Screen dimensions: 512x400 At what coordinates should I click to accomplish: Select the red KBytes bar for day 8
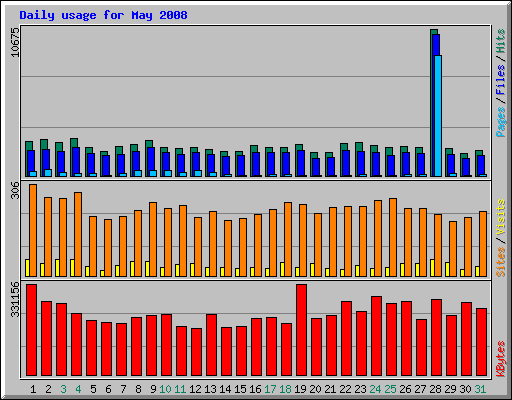pyautogui.click(x=136, y=347)
